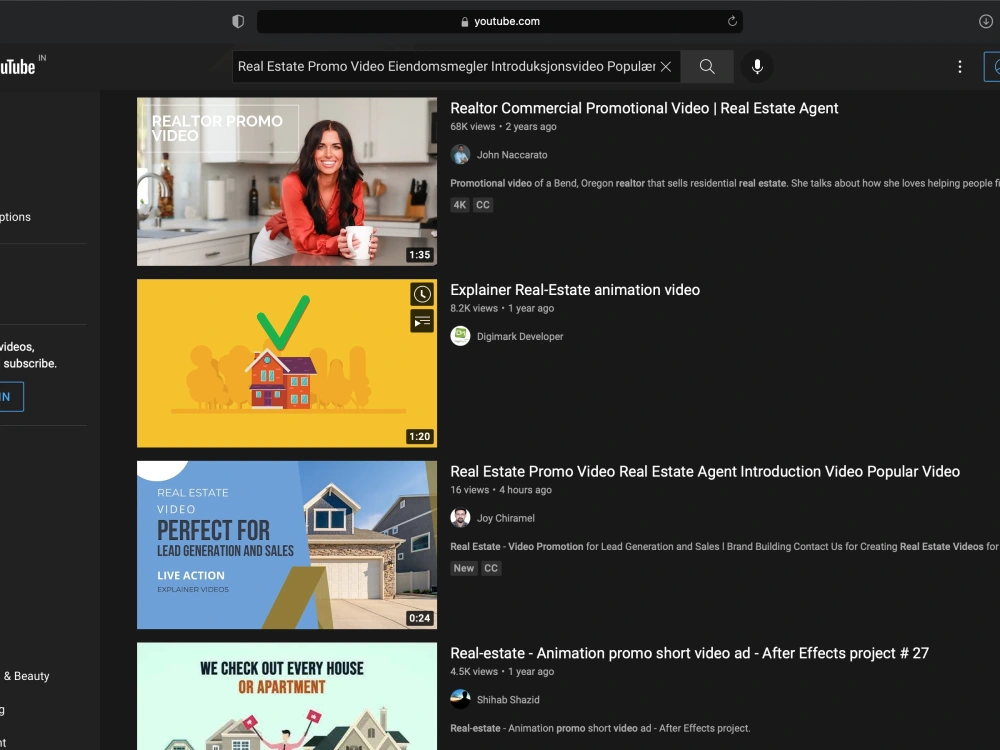Click the youtube.com address bar

[x=499, y=21]
